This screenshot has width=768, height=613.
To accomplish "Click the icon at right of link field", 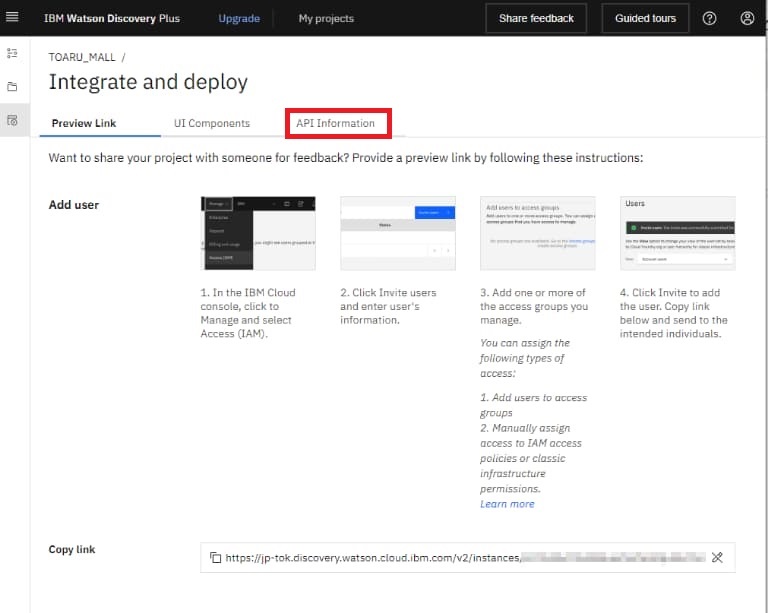I will pos(717,558).
